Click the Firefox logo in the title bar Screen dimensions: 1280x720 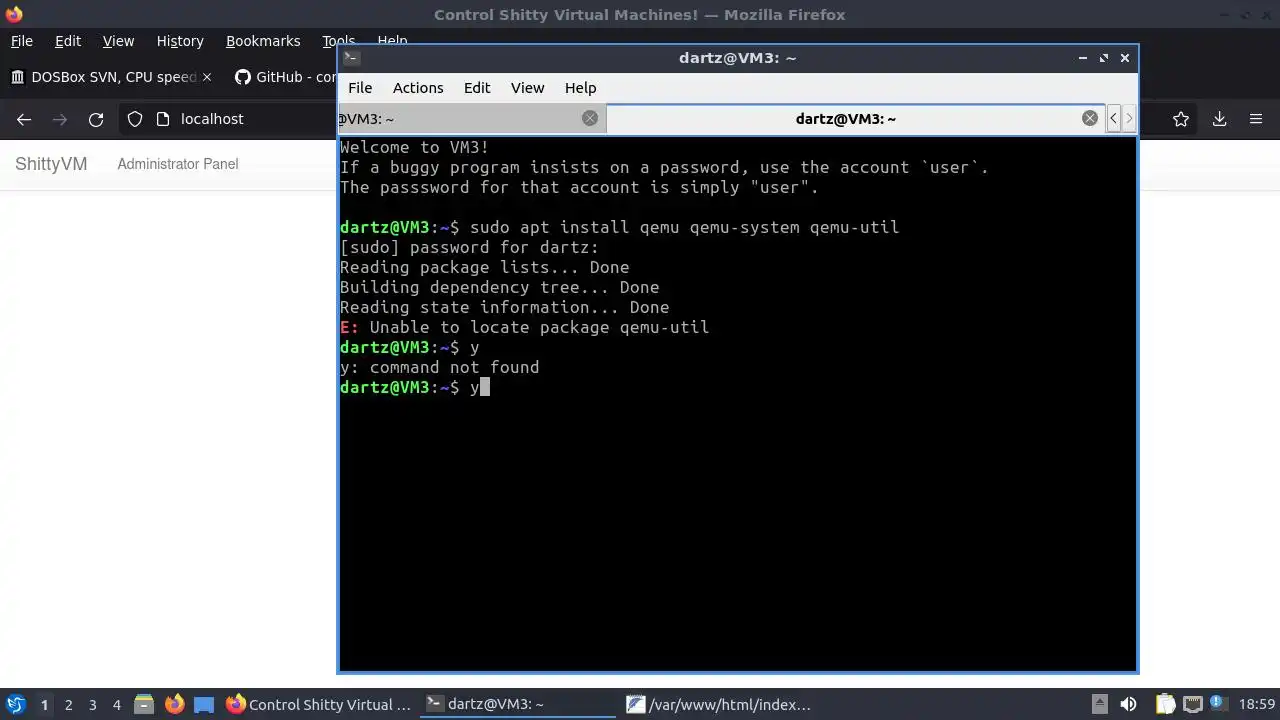[x=13, y=14]
